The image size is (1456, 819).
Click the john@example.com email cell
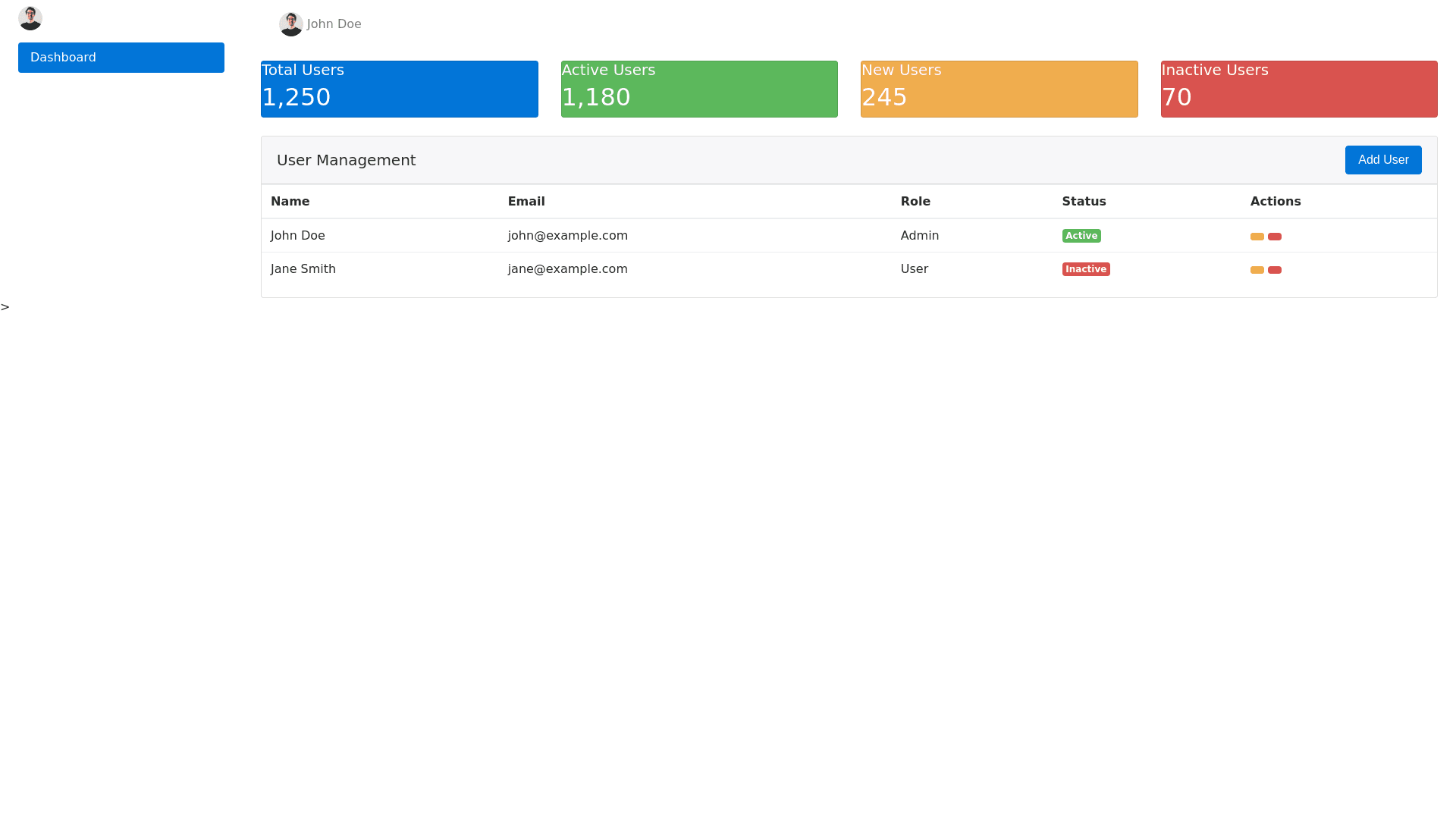(567, 236)
